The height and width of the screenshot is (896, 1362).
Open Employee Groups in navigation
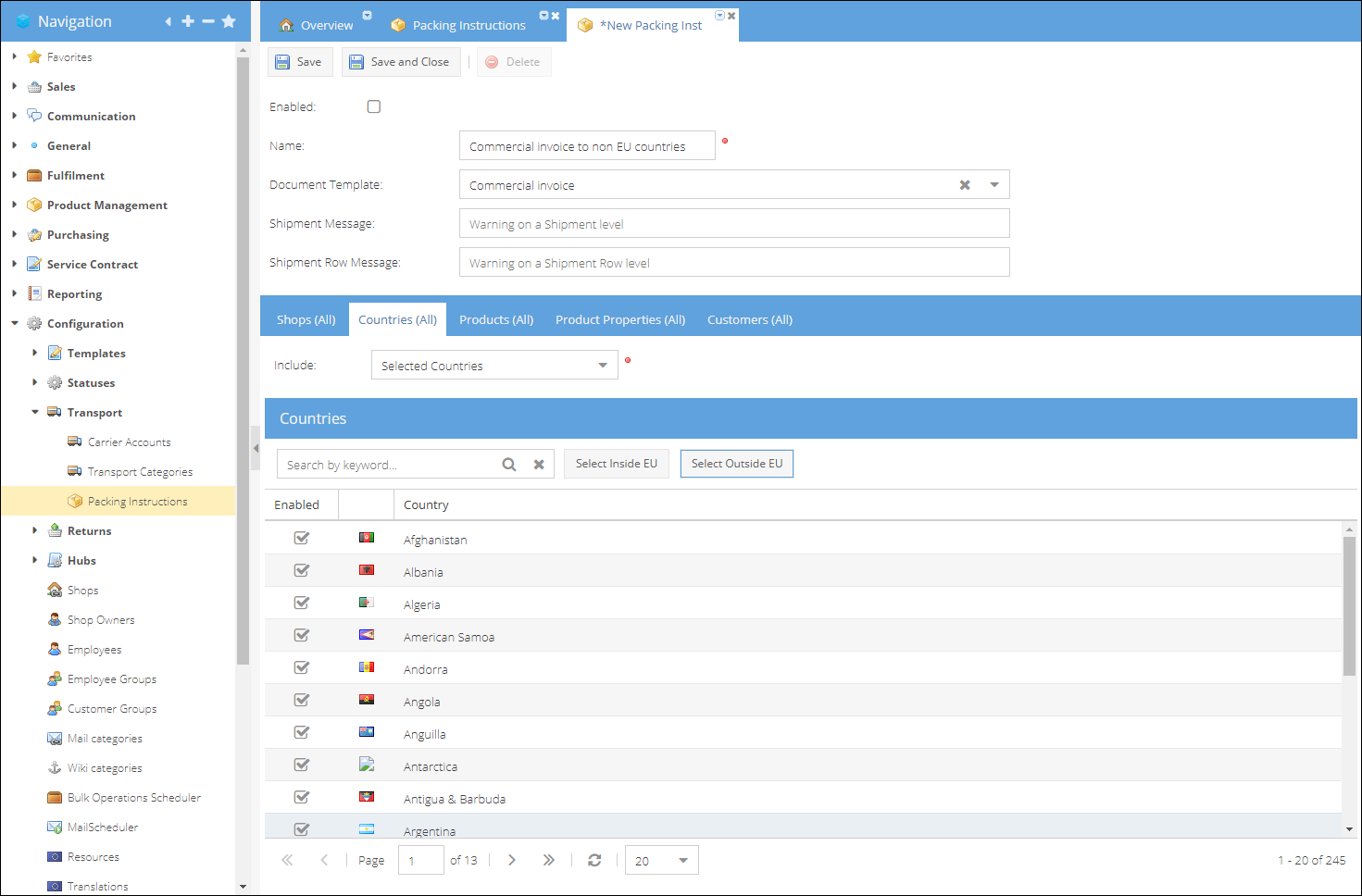pyautogui.click(x=102, y=679)
